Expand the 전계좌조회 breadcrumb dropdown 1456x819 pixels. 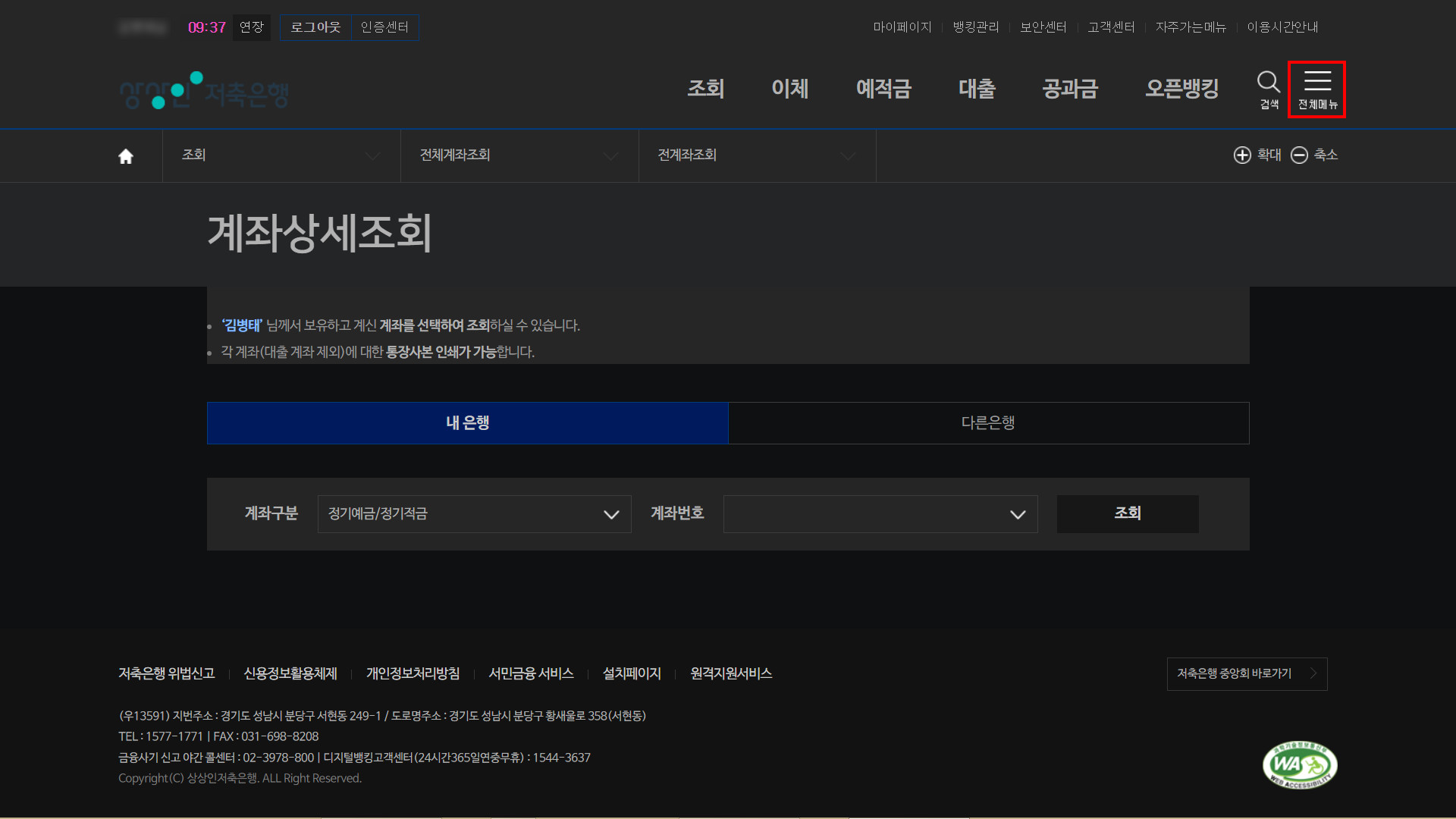[x=757, y=155]
